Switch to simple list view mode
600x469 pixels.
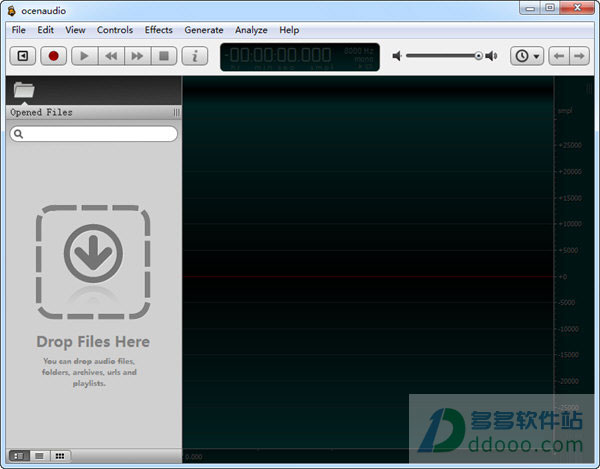point(39,456)
